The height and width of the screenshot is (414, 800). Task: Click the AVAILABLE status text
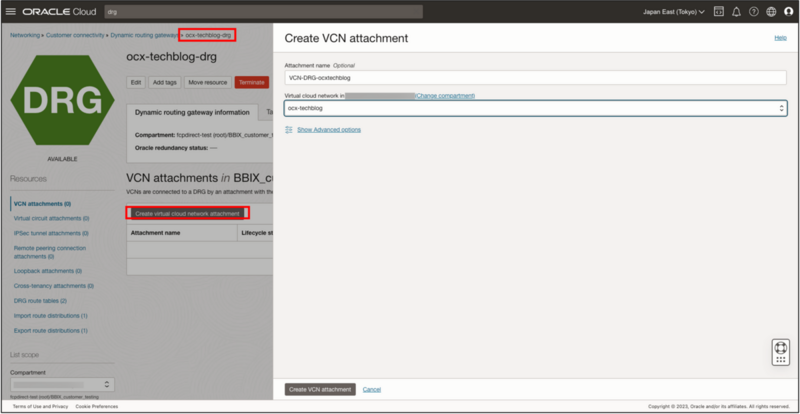62,159
